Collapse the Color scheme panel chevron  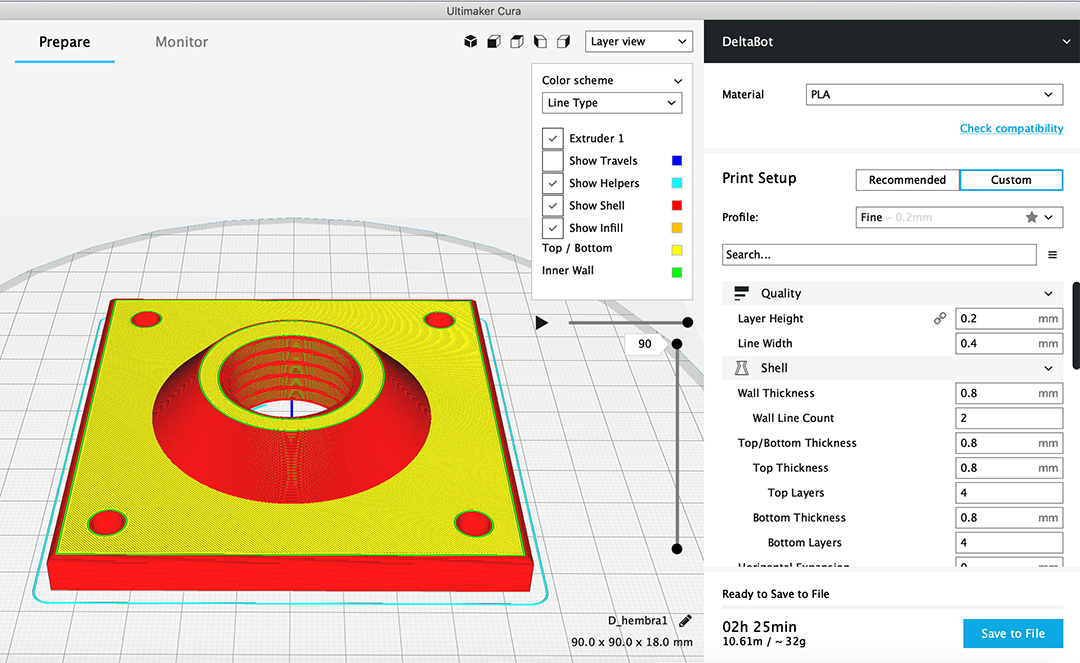(x=678, y=81)
